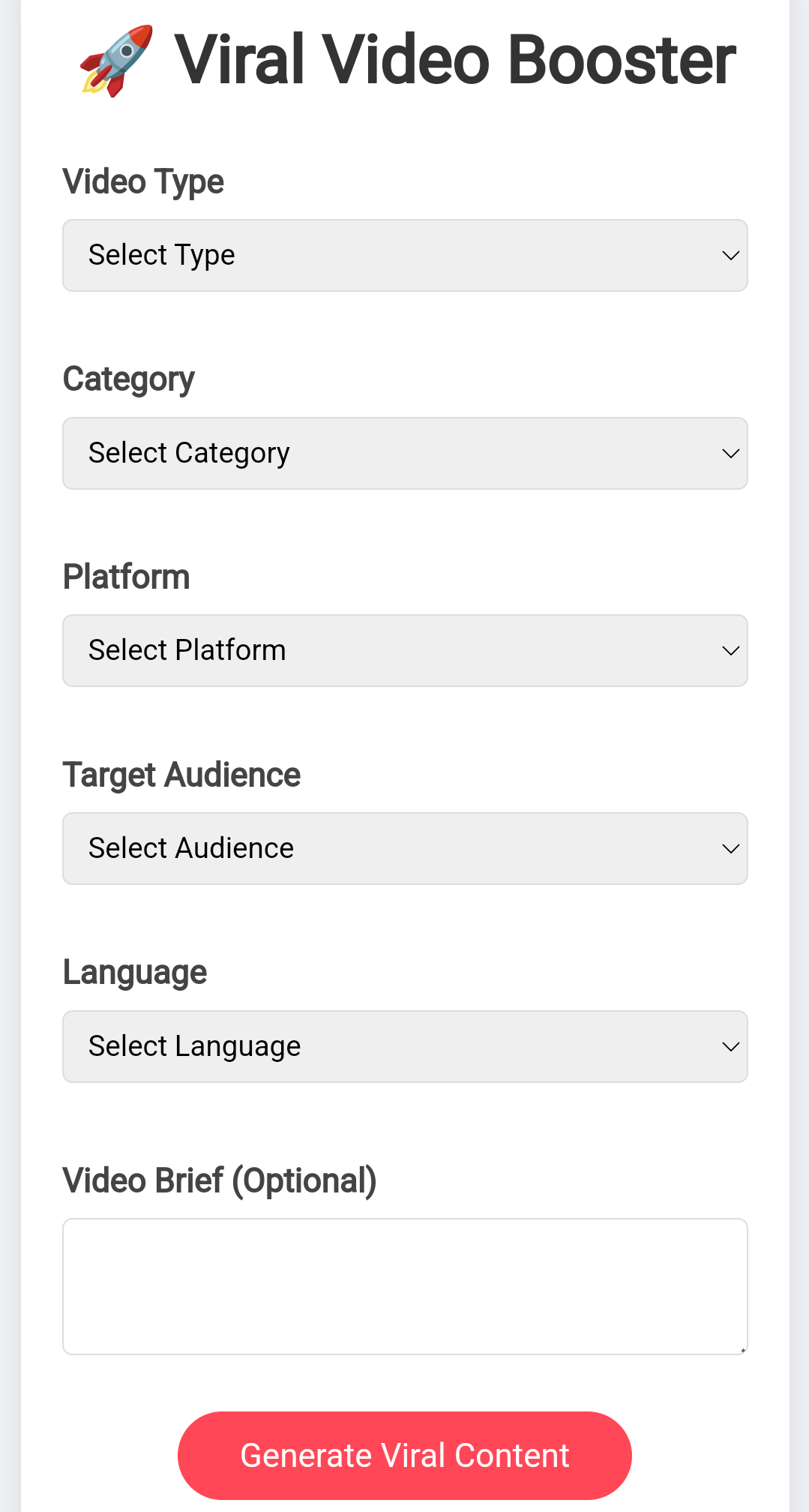
Task: Click the text area resize handle
Action: 742,1349
